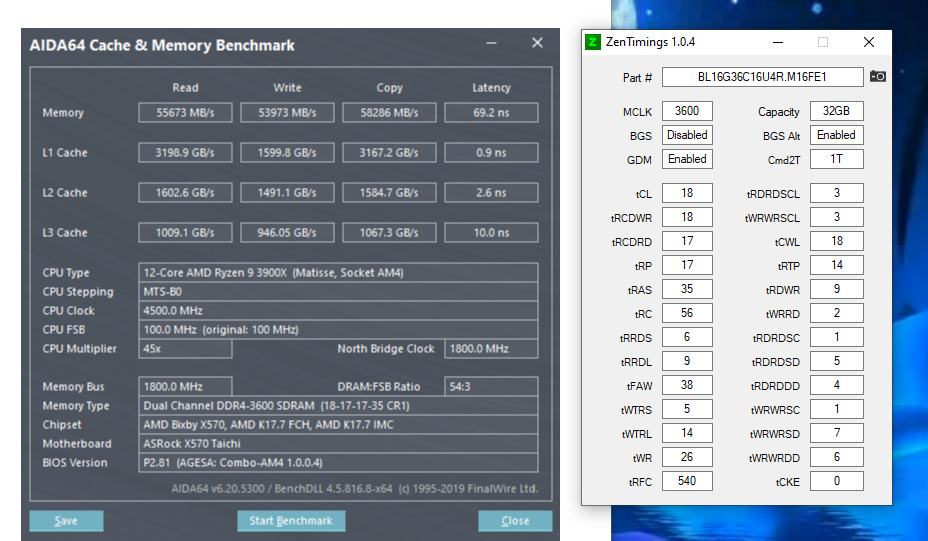Image resolution: width=928 pixels, height=541 pixels.
Task: Click the CPU Clock value 4500.0 MHz
Action: click(x=338, y=311)
